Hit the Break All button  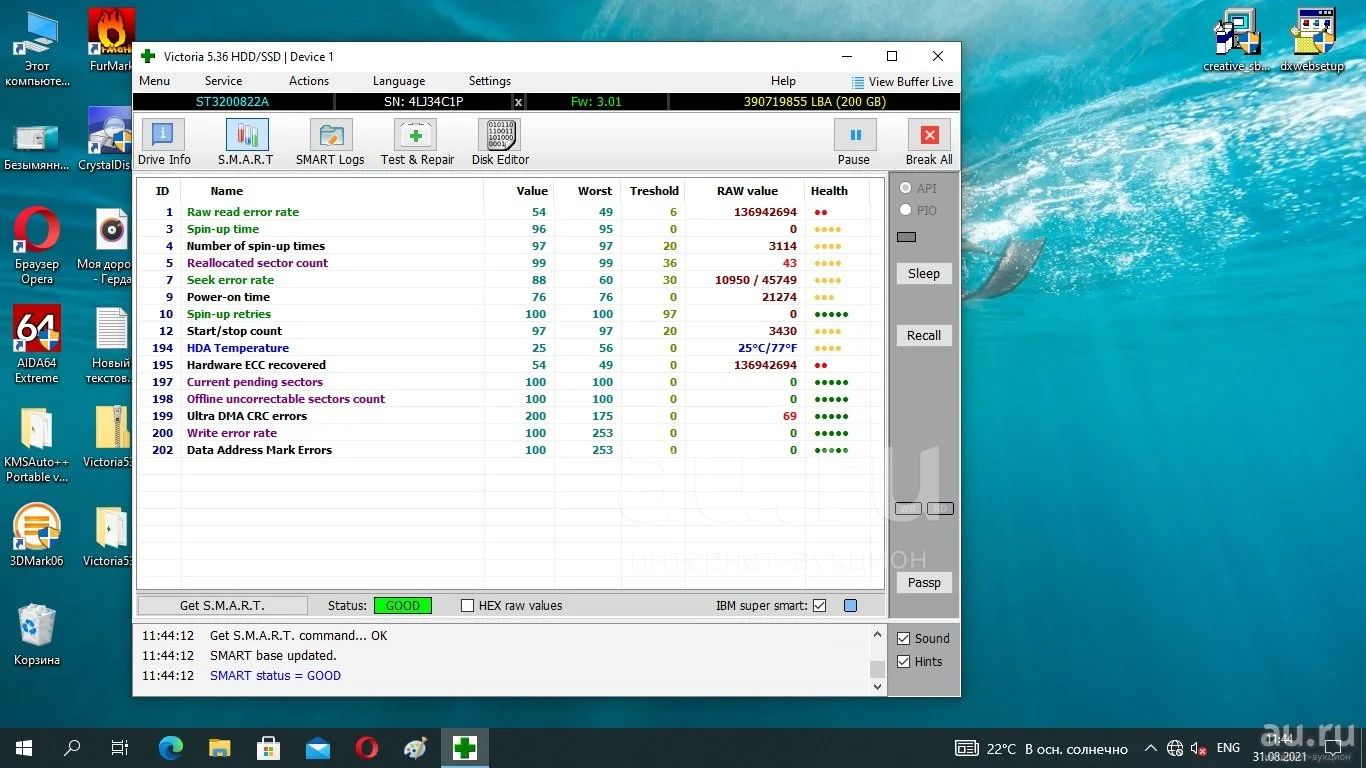click(929, 143)
